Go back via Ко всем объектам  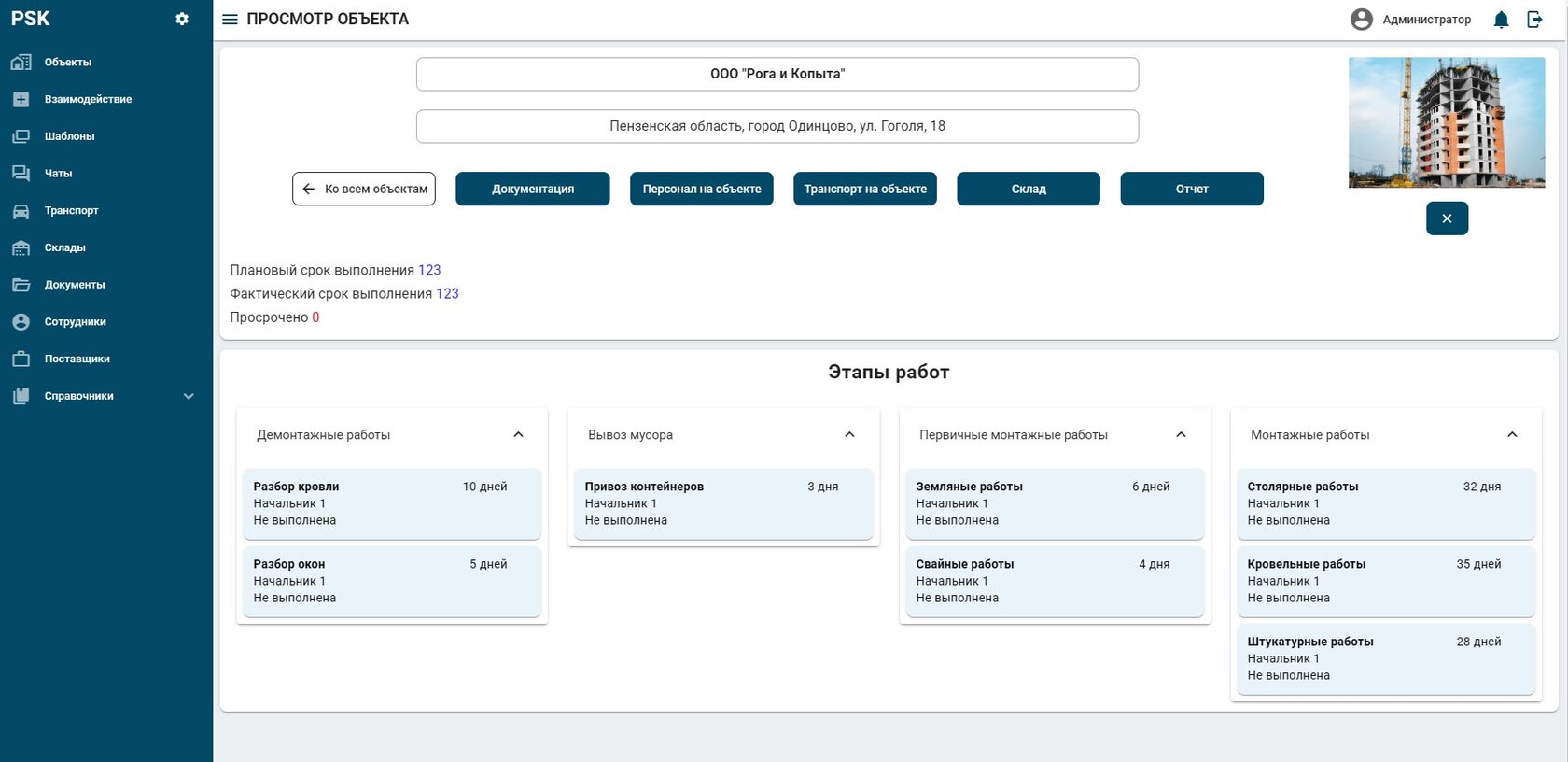[x=364, y=189]
